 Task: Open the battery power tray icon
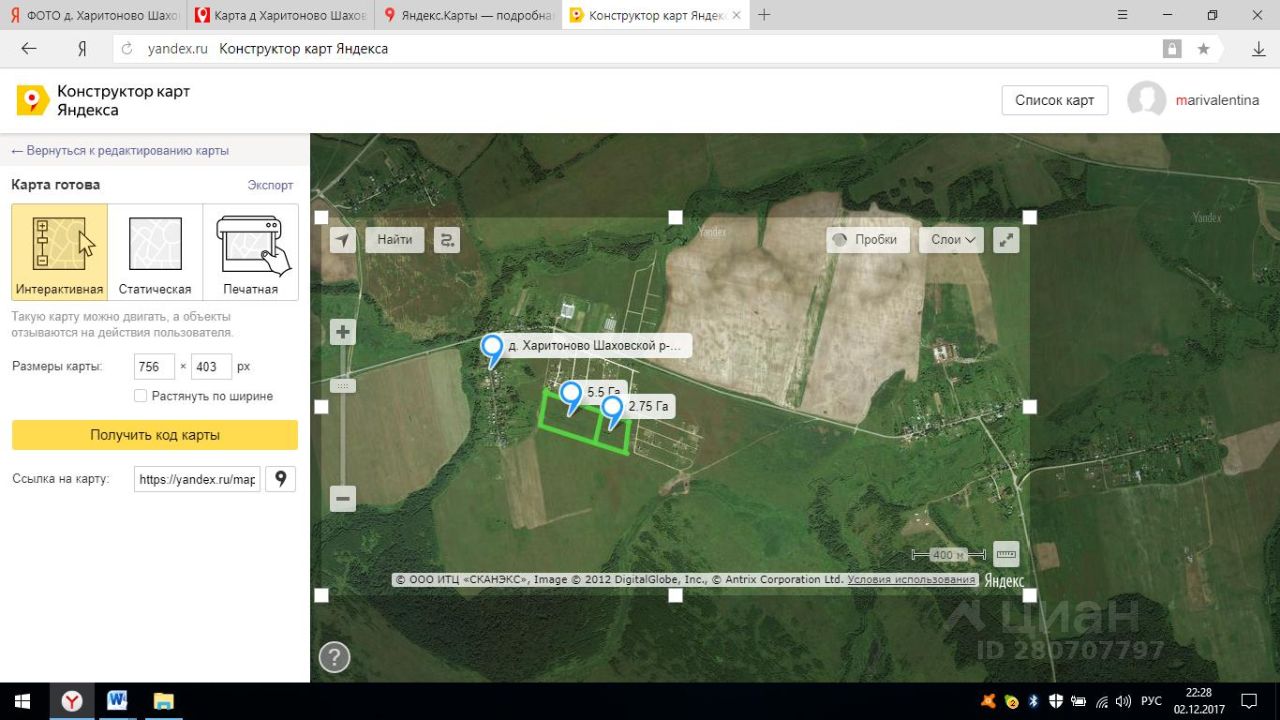pos(1079,701)
